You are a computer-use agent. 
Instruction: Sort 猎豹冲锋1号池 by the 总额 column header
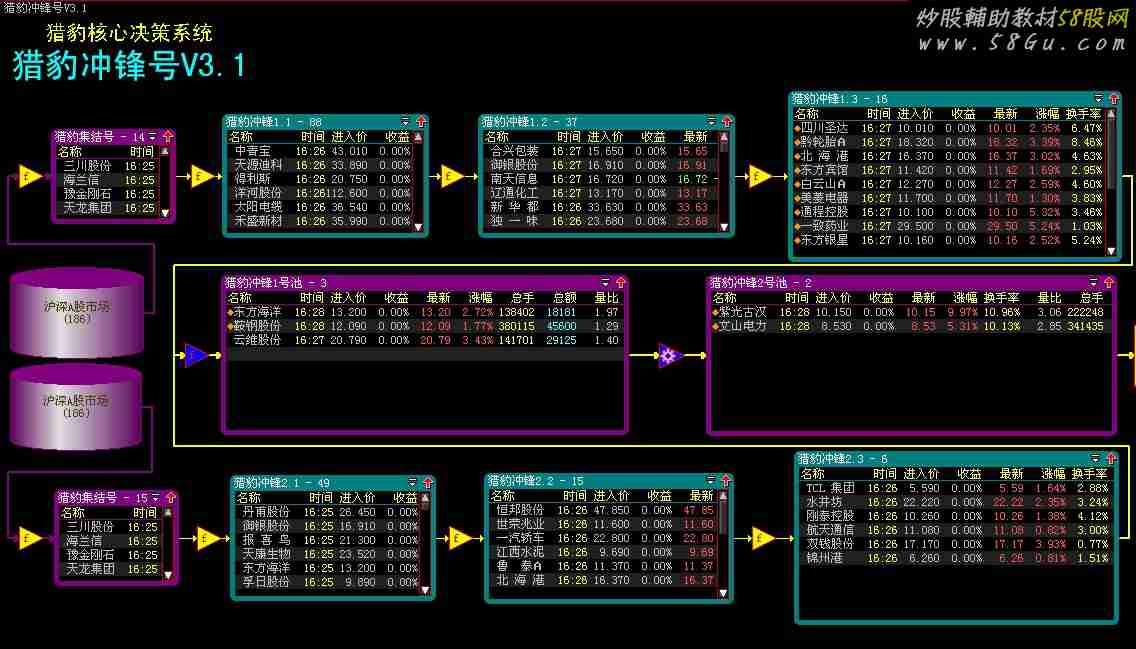pyautogui.click(x=564, y=298)
